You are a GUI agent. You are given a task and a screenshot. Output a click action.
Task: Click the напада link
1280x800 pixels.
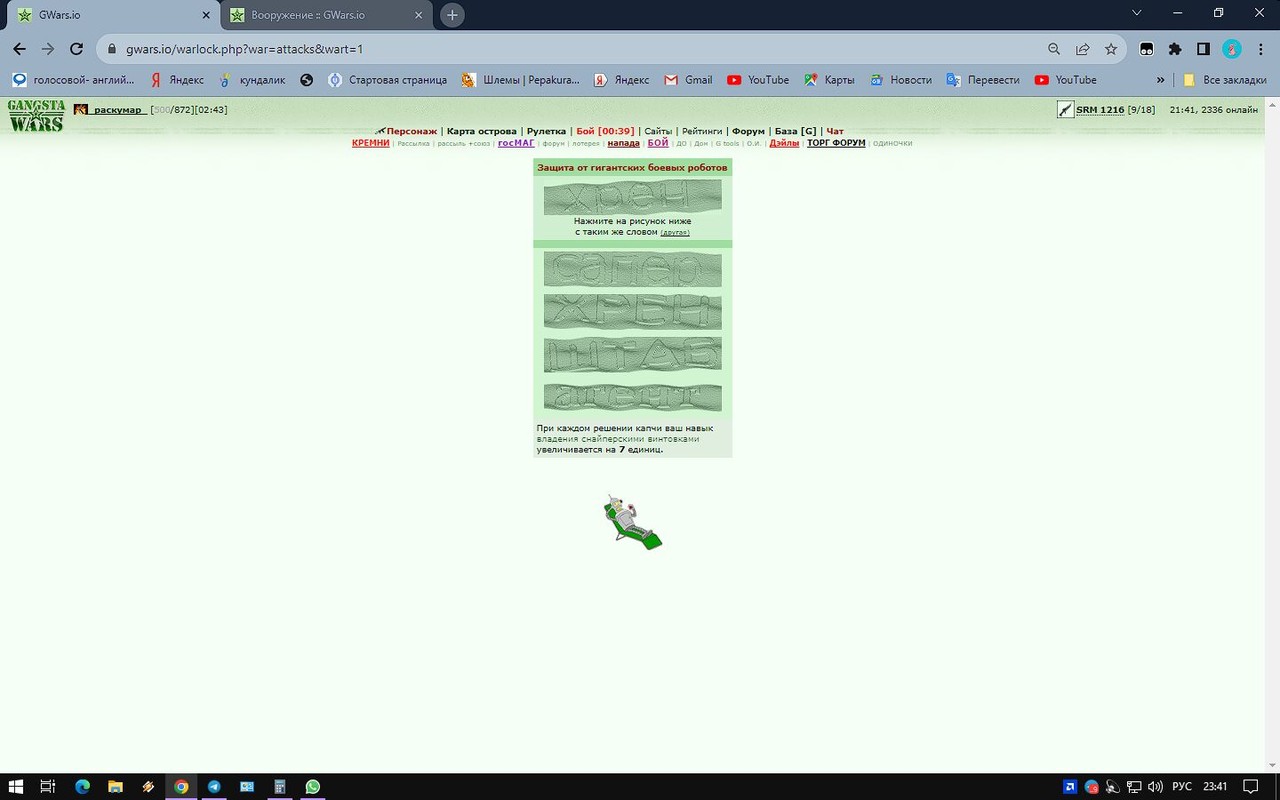tap(624, 143)
